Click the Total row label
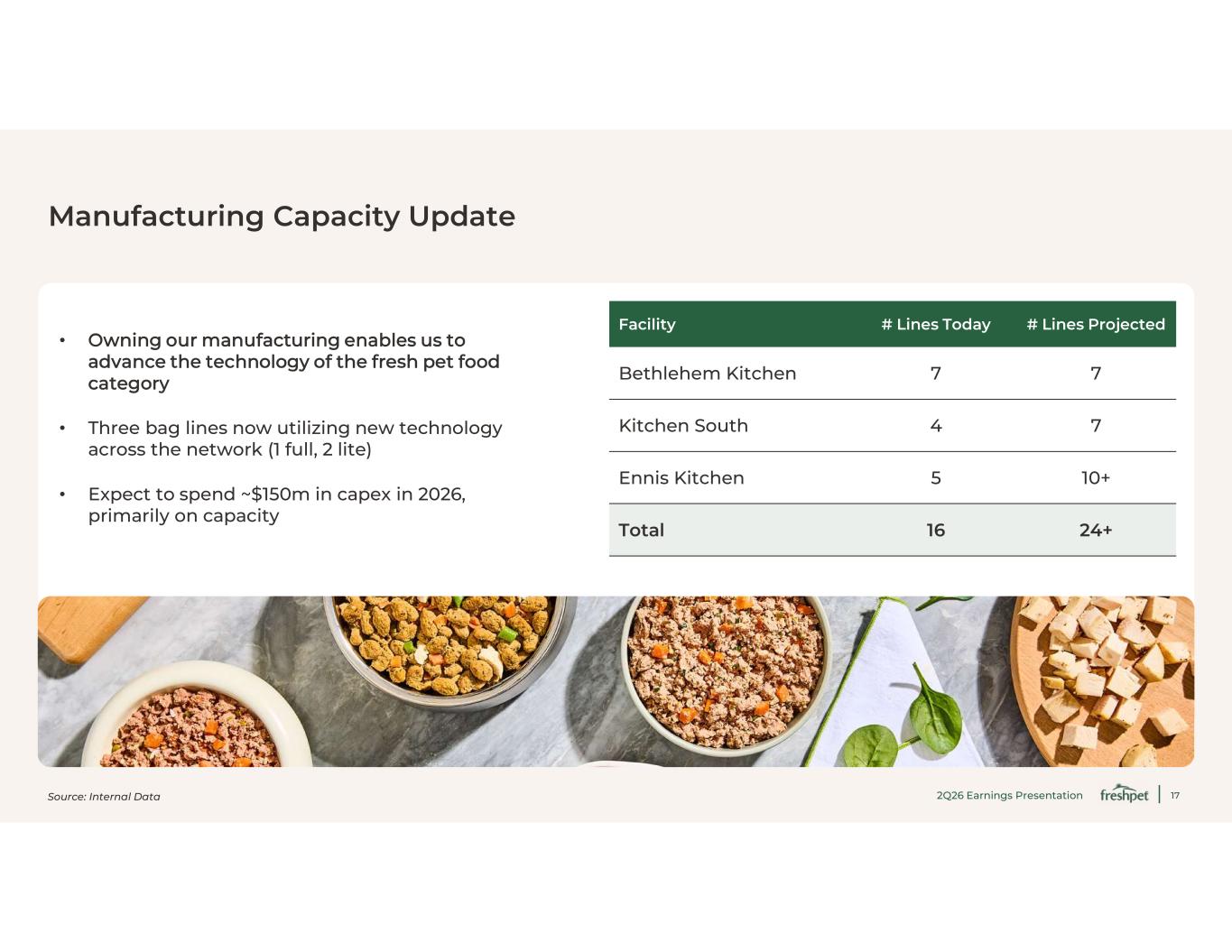Image resolution: width=1232 pixels, height=952 pixels. (x=641, y=531)
